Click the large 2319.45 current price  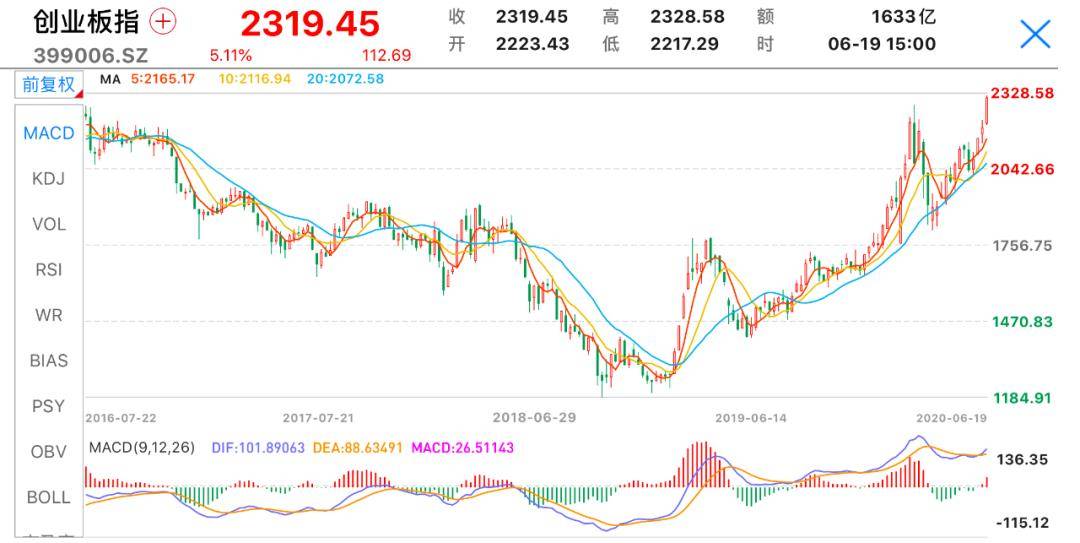pyautogui.click(x=310, y=24)
